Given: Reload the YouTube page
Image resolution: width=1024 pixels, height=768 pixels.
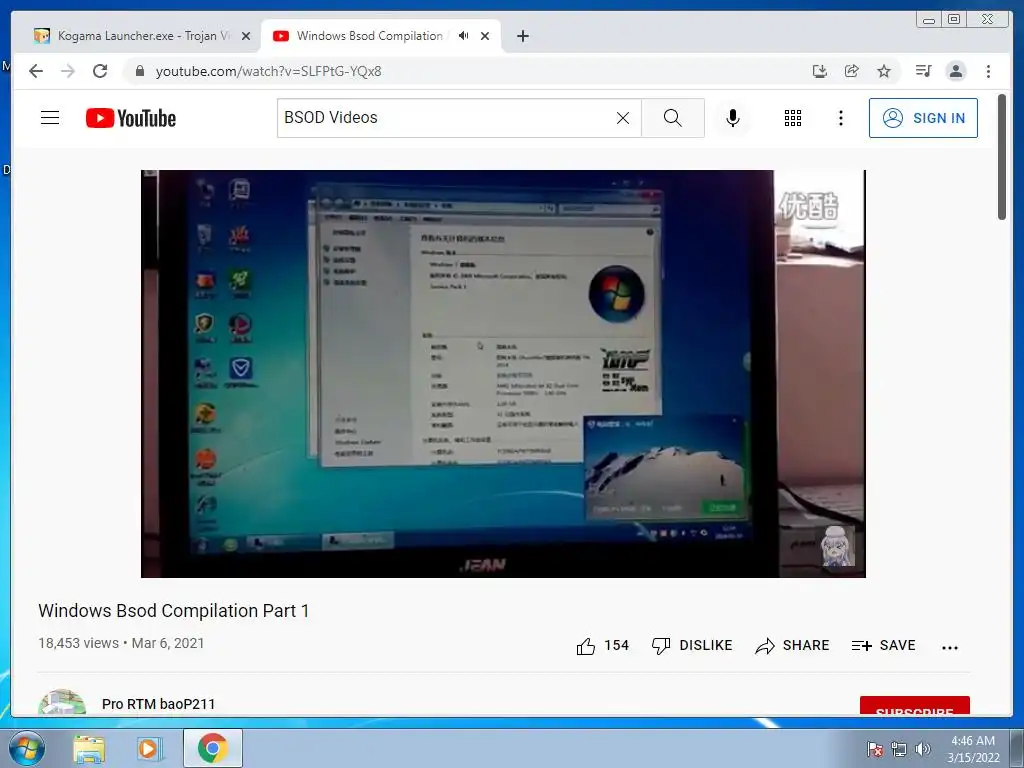Looking at the screenshot, I should (100, 71).
